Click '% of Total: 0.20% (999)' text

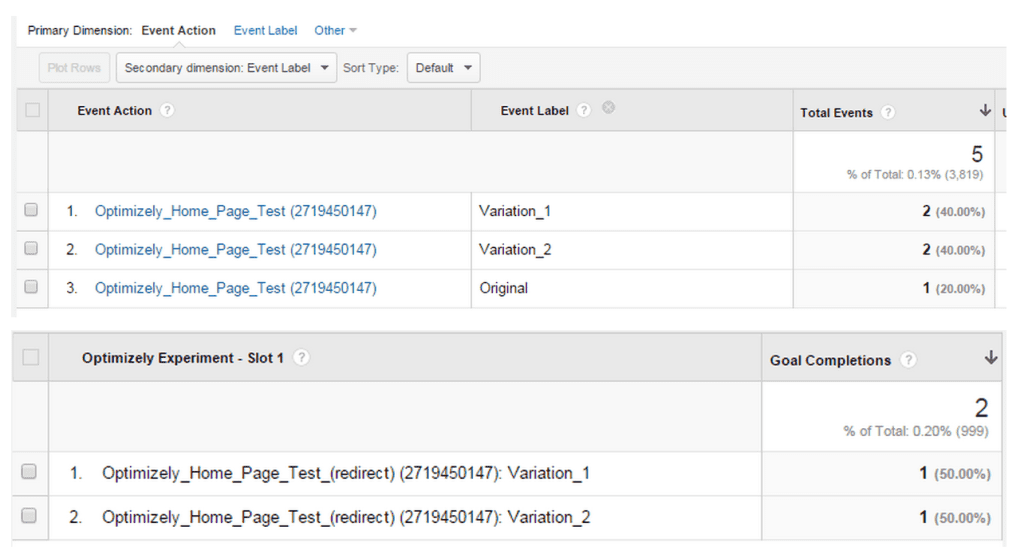pos(916,431)
